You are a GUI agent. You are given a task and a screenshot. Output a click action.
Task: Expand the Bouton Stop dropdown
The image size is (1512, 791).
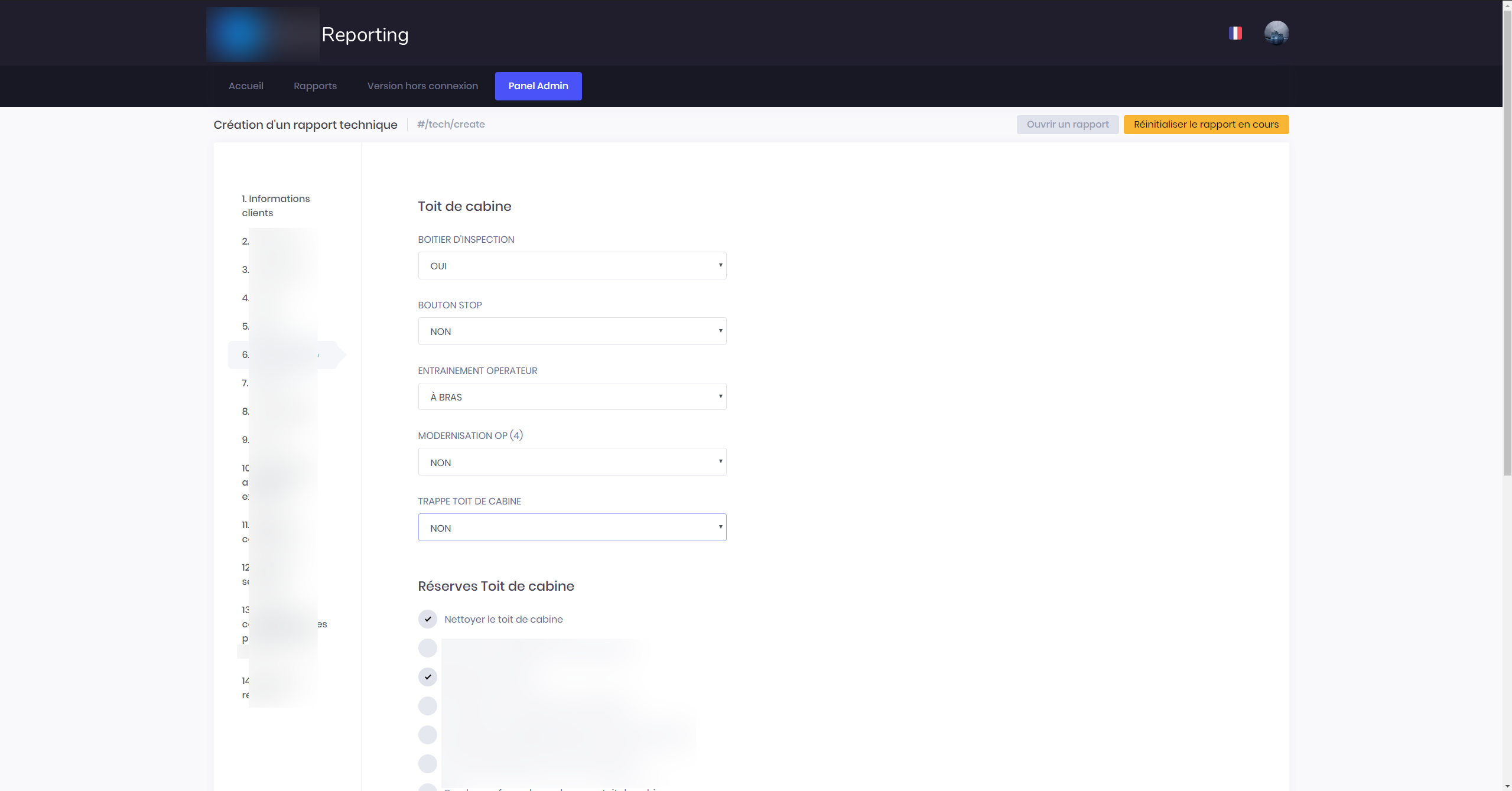(572, 331)
